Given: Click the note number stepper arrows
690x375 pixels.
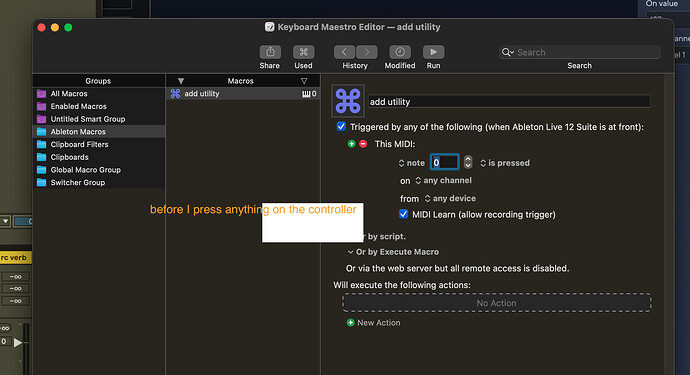Looking at the screenshot, I should pos(468,162).
